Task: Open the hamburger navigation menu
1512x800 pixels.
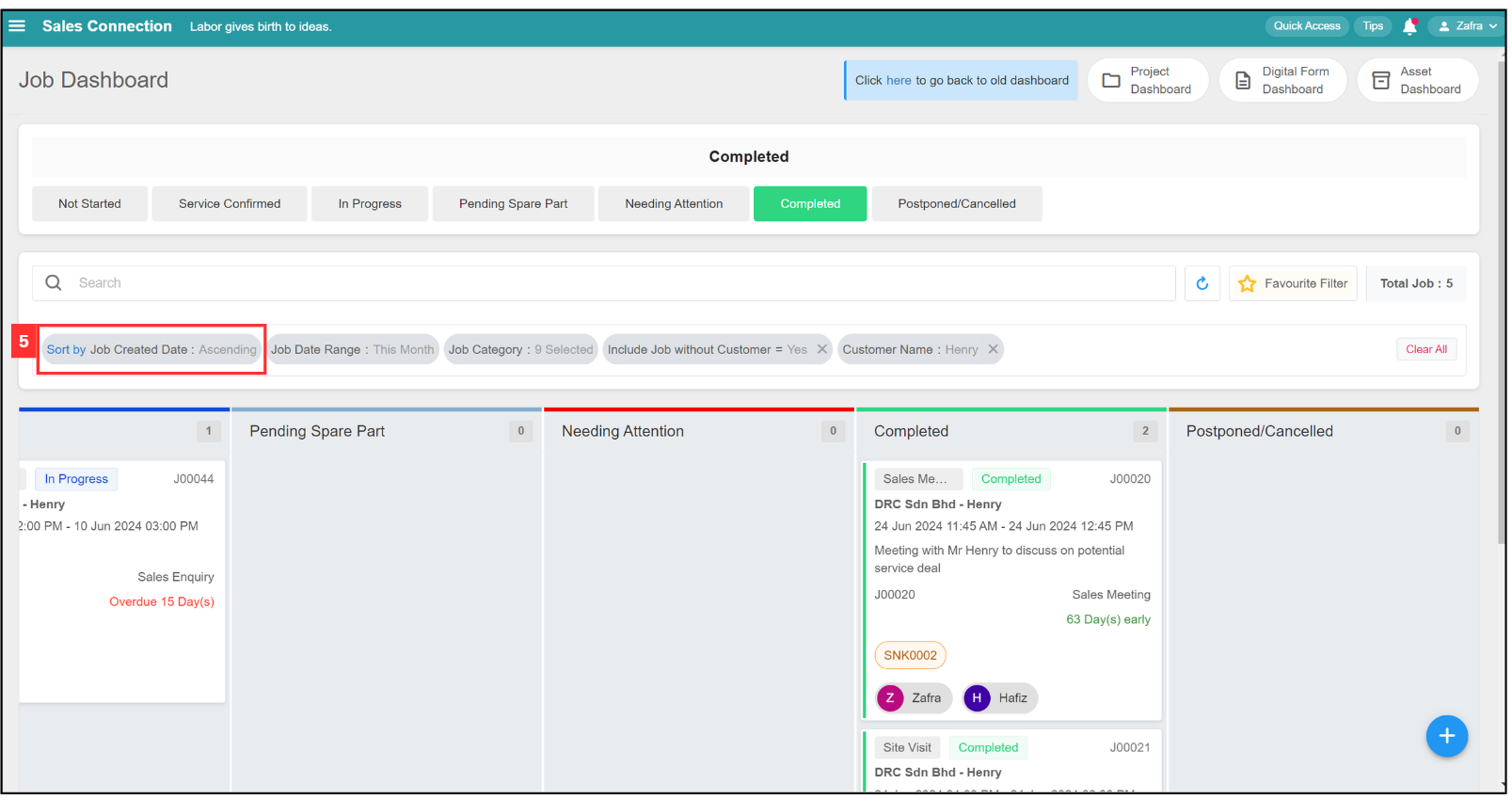Action: coord(17,26)
